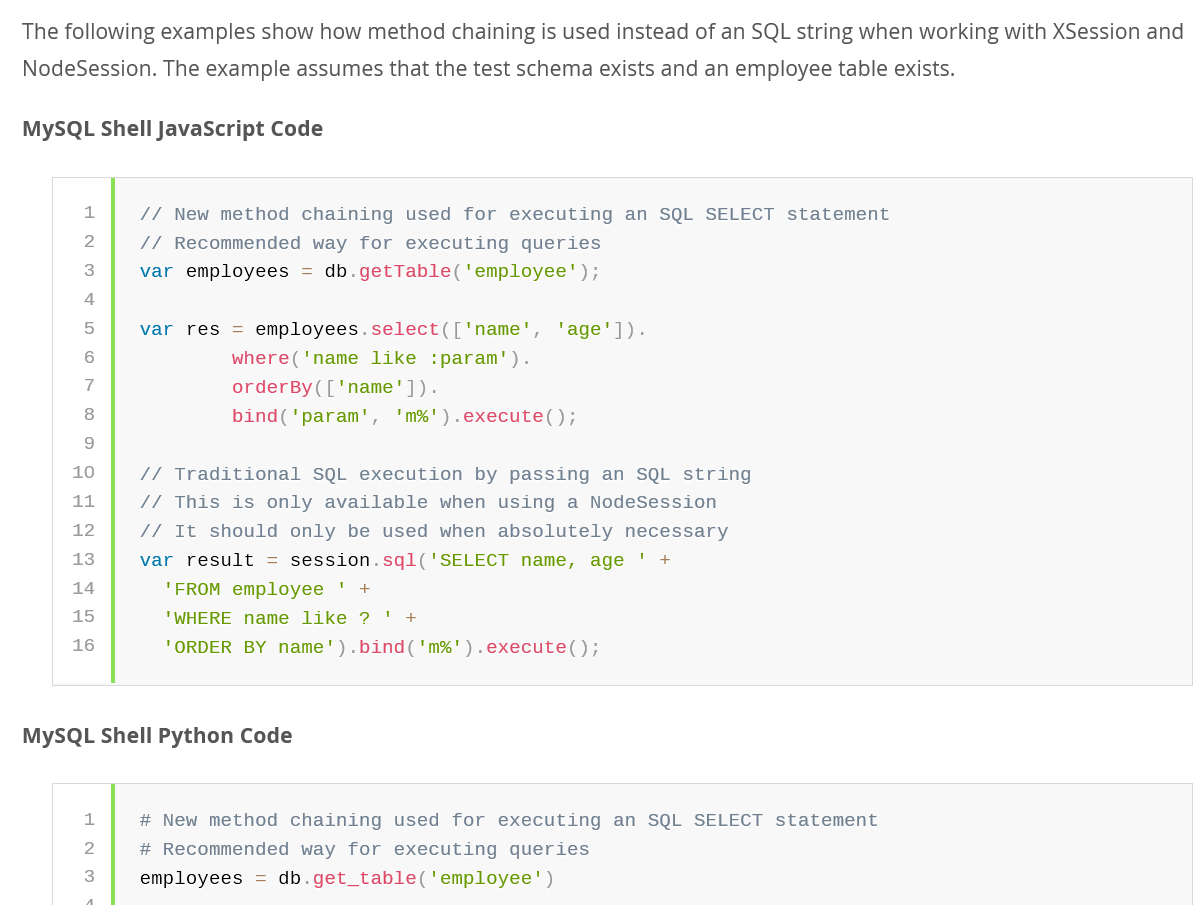This screenshot has height=905, width=1202.
Task: Click the "It should only be used" comment
Action: tap(433, 532)
